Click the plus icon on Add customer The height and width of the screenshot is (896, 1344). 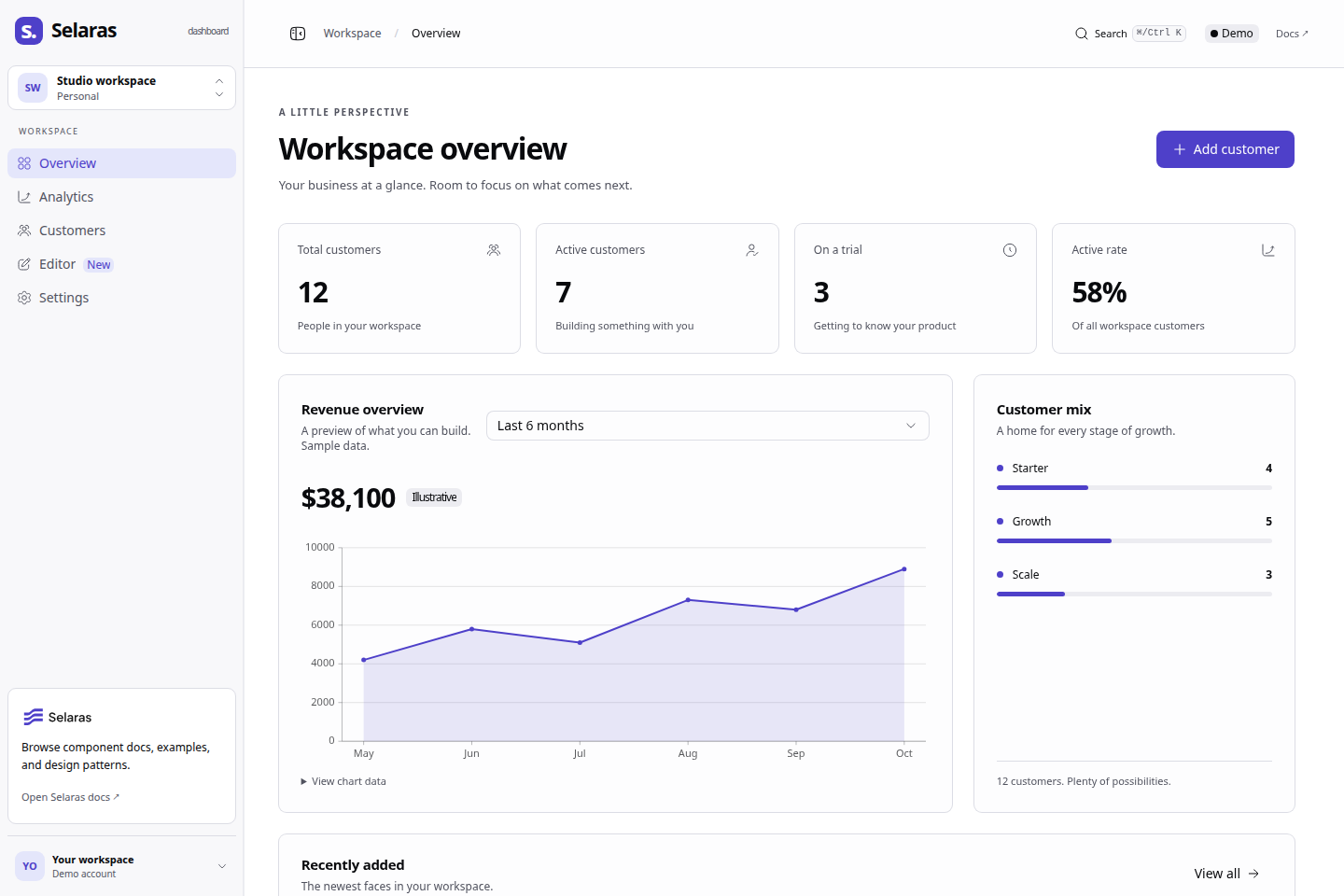pyautogui.click(x=1180, y=149)
